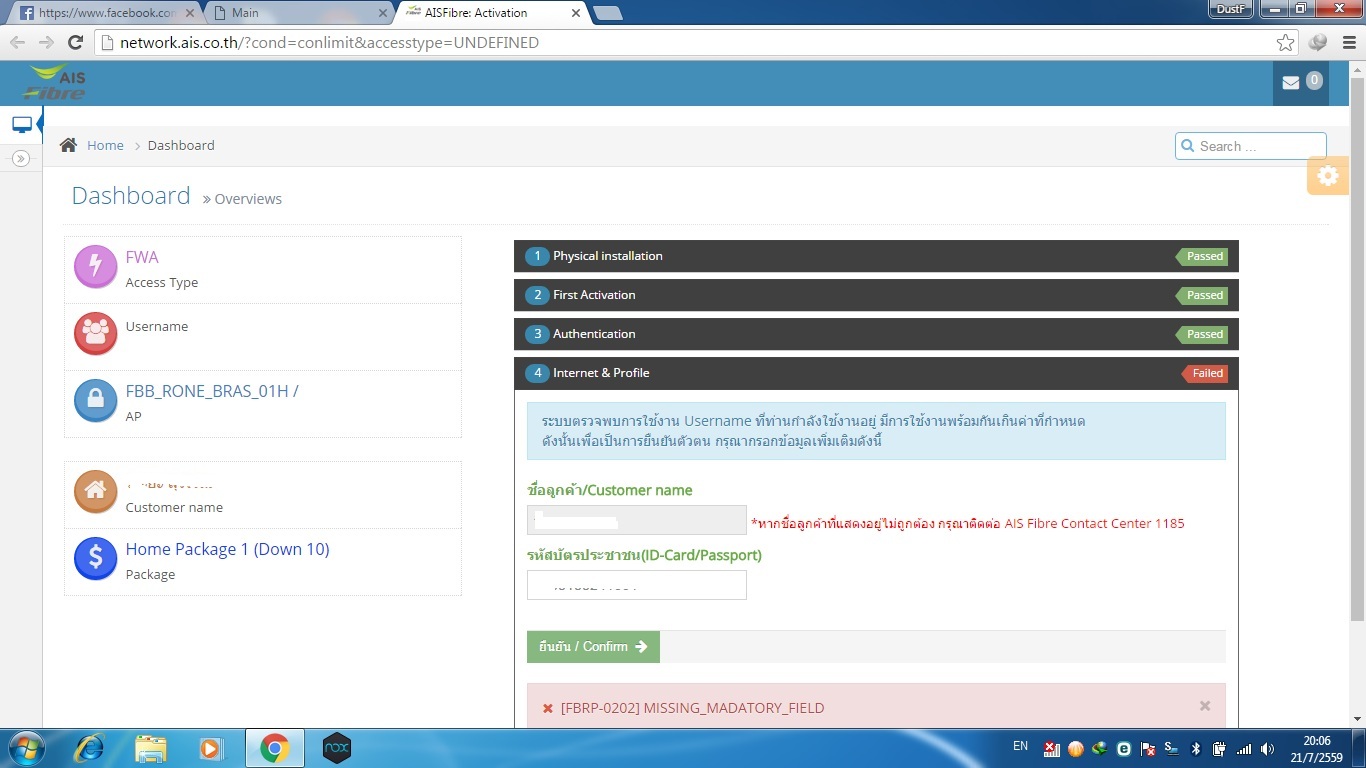
Task: Click the power plug battery tray icon
Action: click(1219, 749)
